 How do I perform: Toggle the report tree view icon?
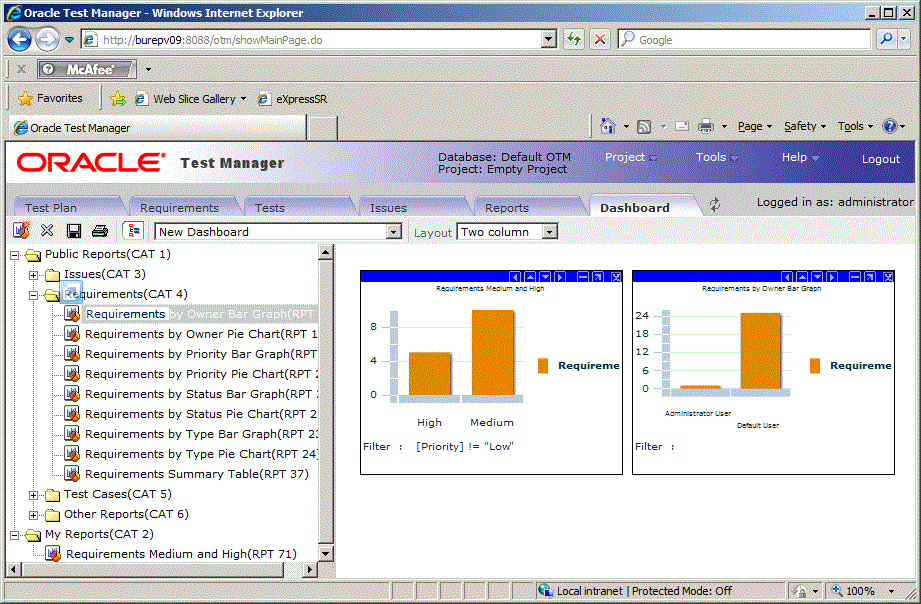pyautogui.click(x=133, y=231)
